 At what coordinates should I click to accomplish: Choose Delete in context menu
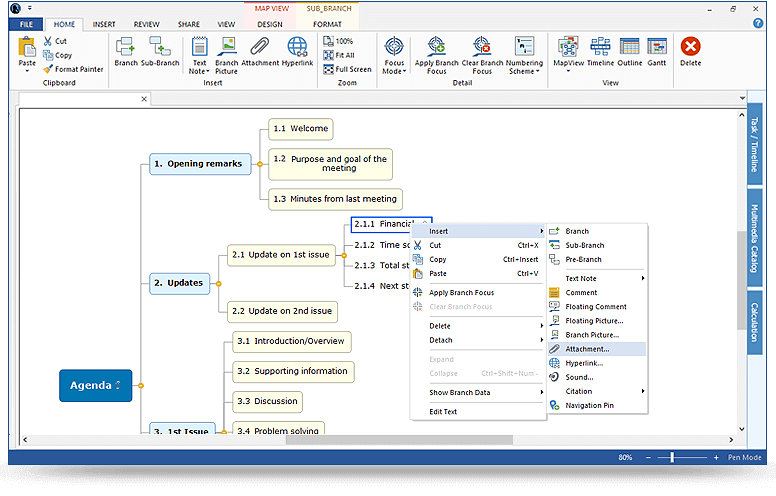pyautogui.click(x=479, y=326)
